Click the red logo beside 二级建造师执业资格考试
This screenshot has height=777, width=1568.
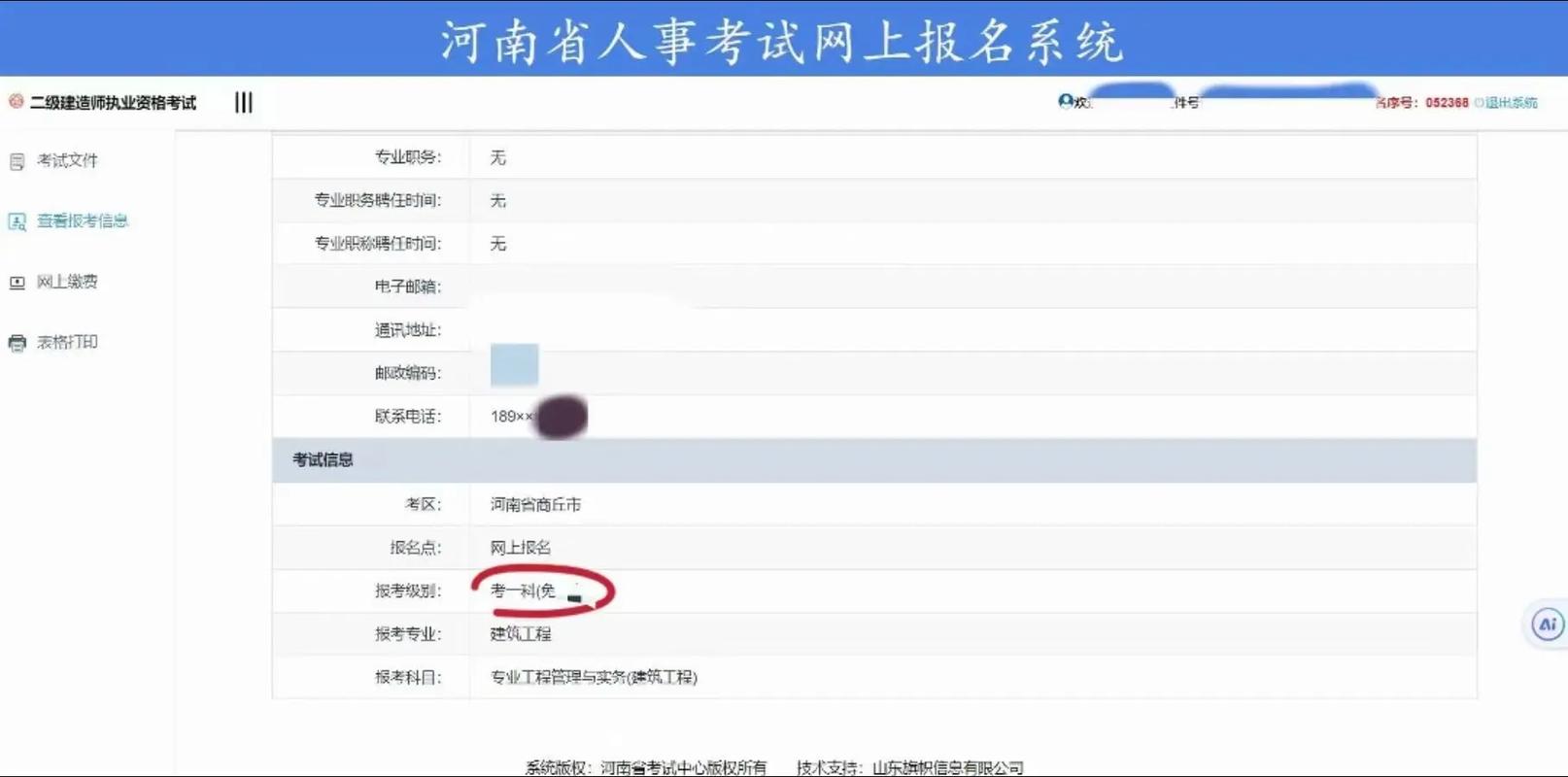pyautogui.click(x=16, y=101)
